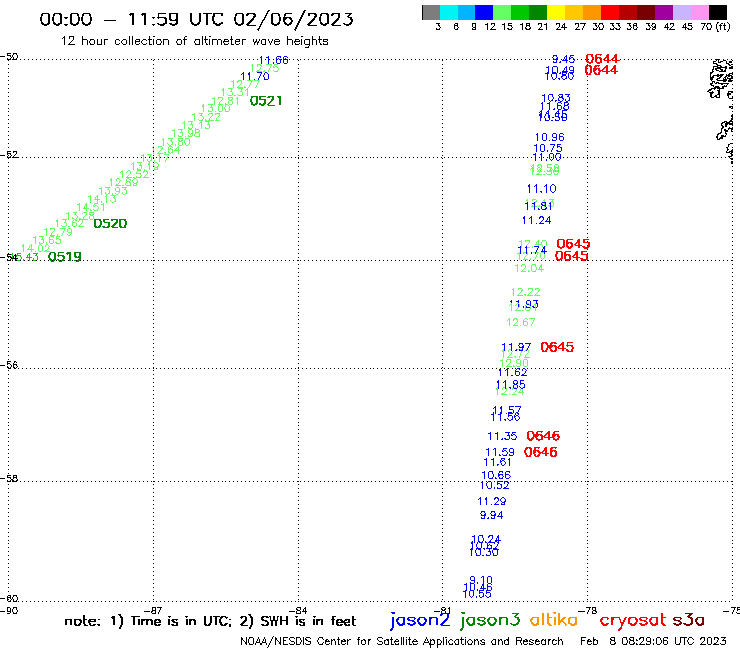The image size is (740, 650).
Task: Click the gray swatch in the color scale
Action: point(431,12)
